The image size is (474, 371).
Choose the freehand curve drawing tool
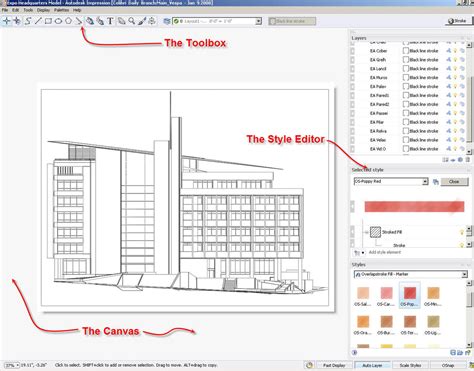click(28, 21)
